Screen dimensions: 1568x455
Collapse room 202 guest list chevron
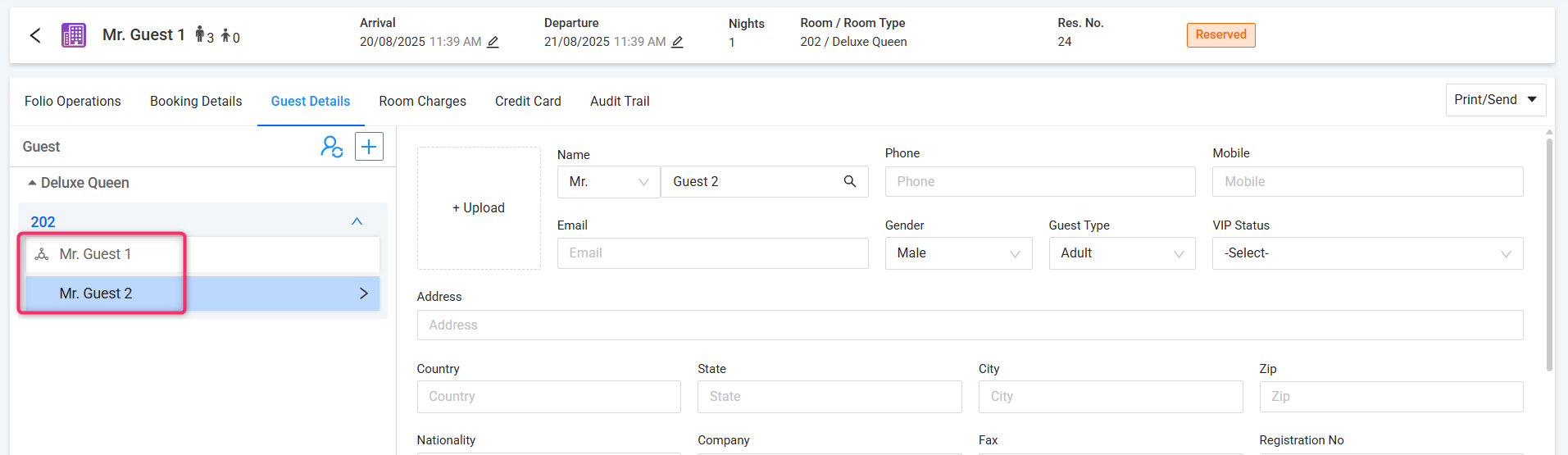(357, 221)
